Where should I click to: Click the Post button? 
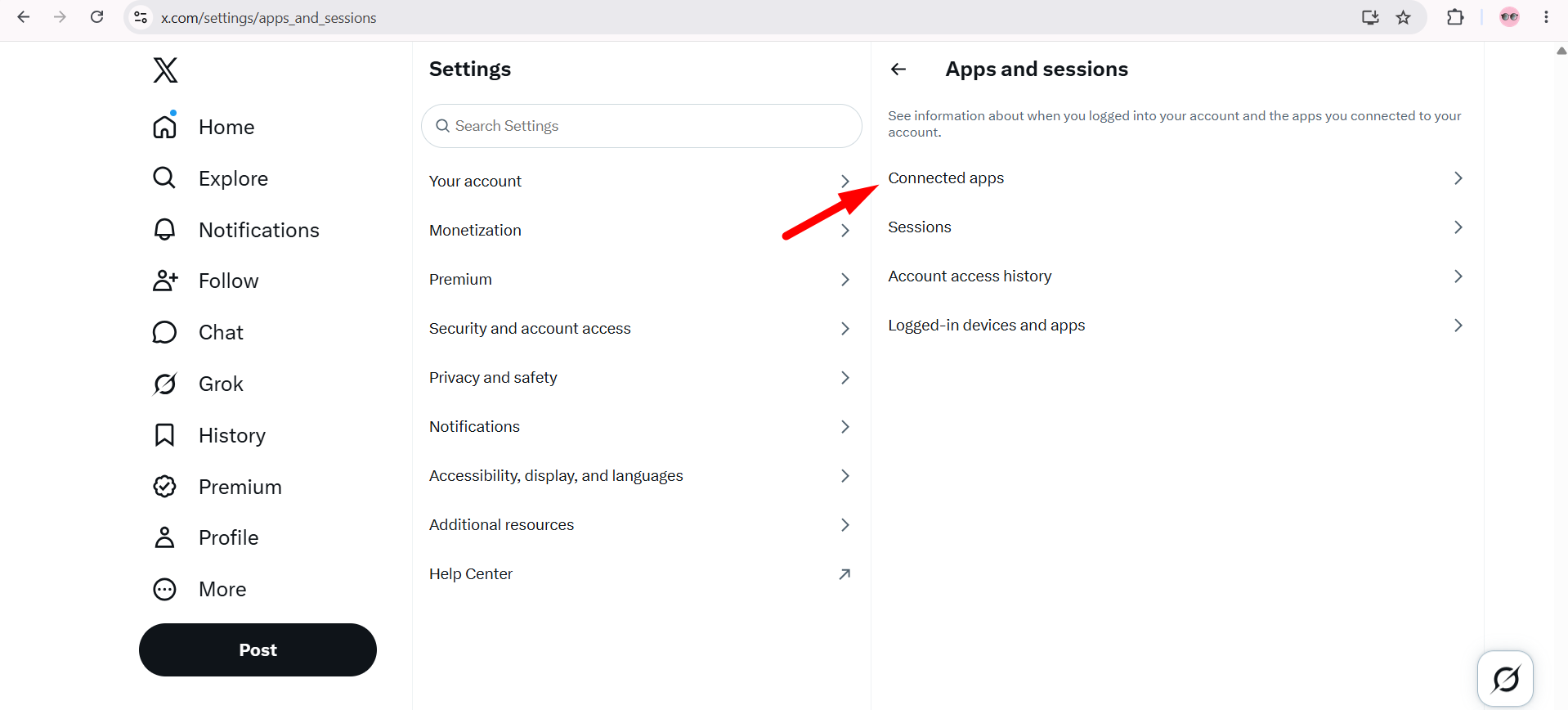click(x=258, y=650)
